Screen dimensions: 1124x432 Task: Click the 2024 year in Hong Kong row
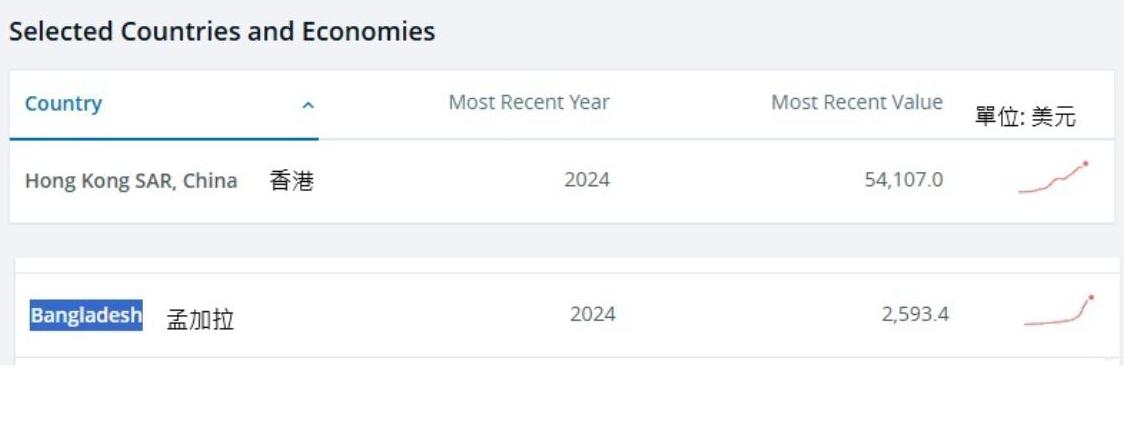[587, 180]
